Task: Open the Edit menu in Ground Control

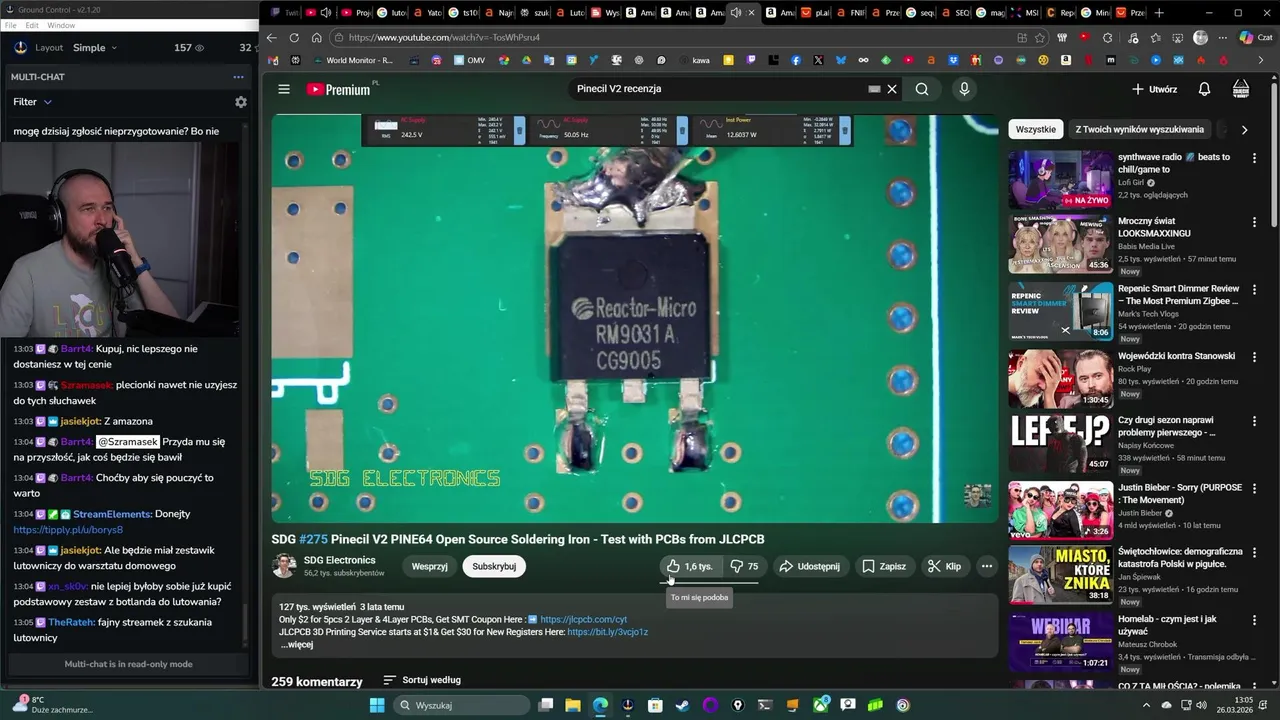Action: point(32,25)
